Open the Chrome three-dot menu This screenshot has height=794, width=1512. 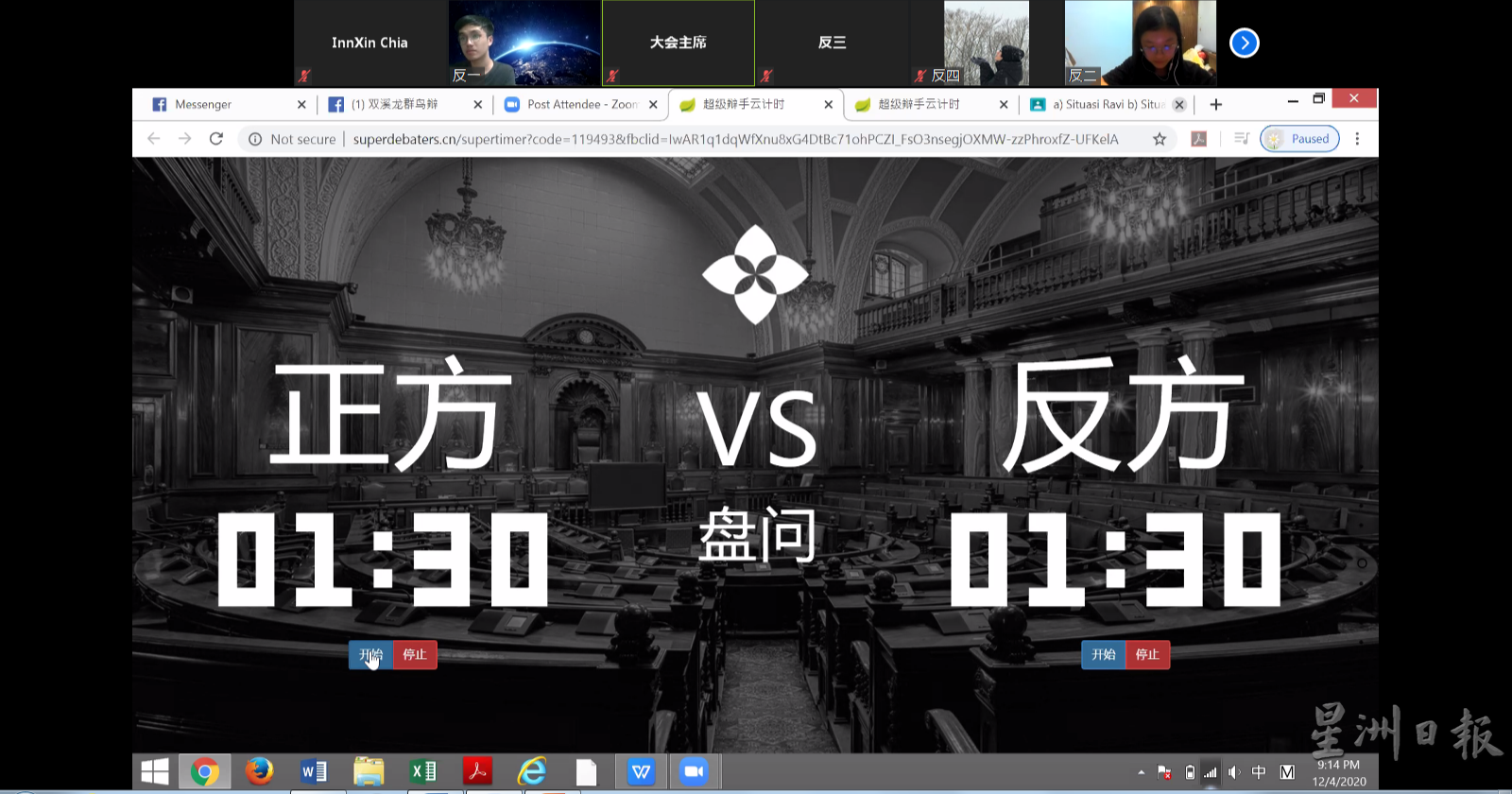(x=1358, y=139)
